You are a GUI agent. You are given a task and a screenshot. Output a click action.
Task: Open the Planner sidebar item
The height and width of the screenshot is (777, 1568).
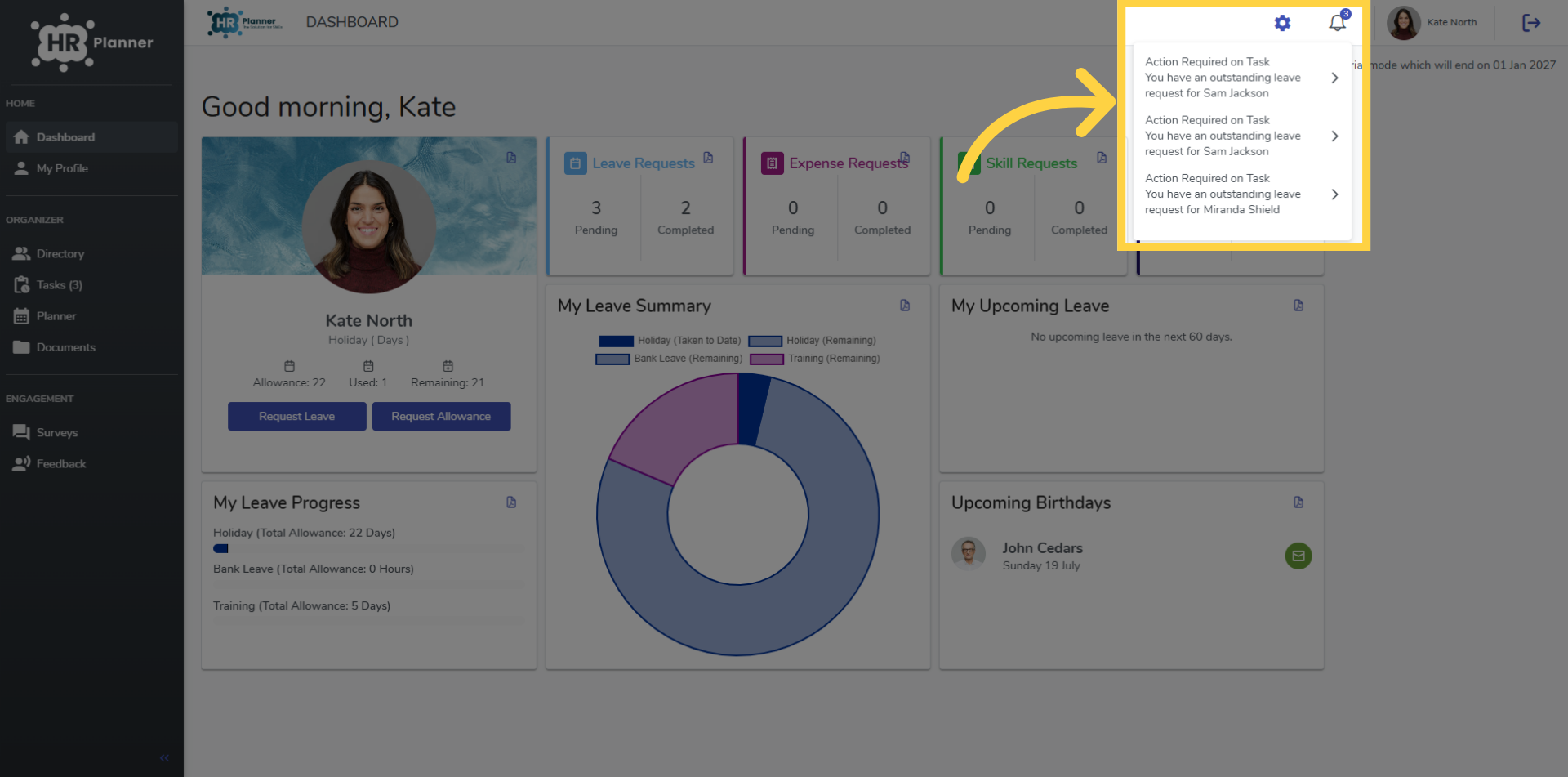click(91, 316)
